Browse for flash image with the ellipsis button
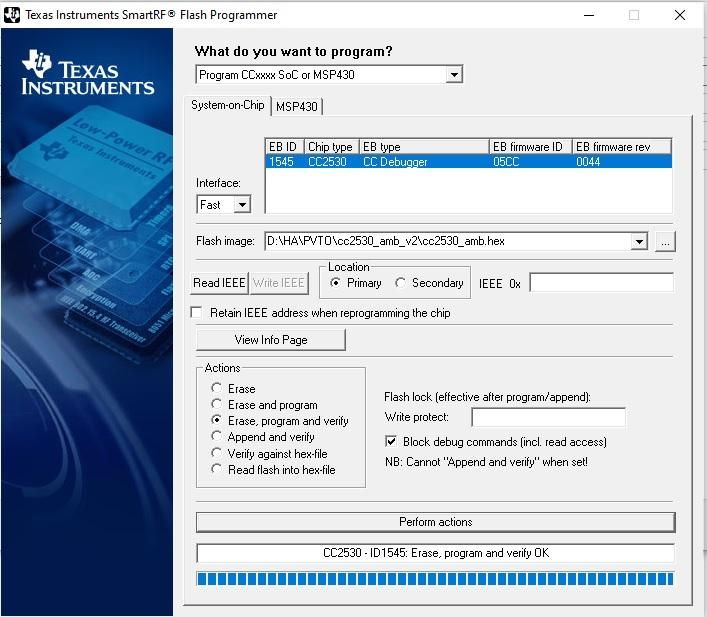This screenshot has height=617, width=707. (665, 242)
